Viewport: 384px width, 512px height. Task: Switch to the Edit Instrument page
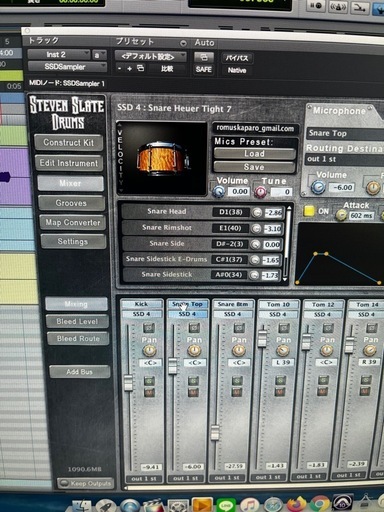pos(69,163)
